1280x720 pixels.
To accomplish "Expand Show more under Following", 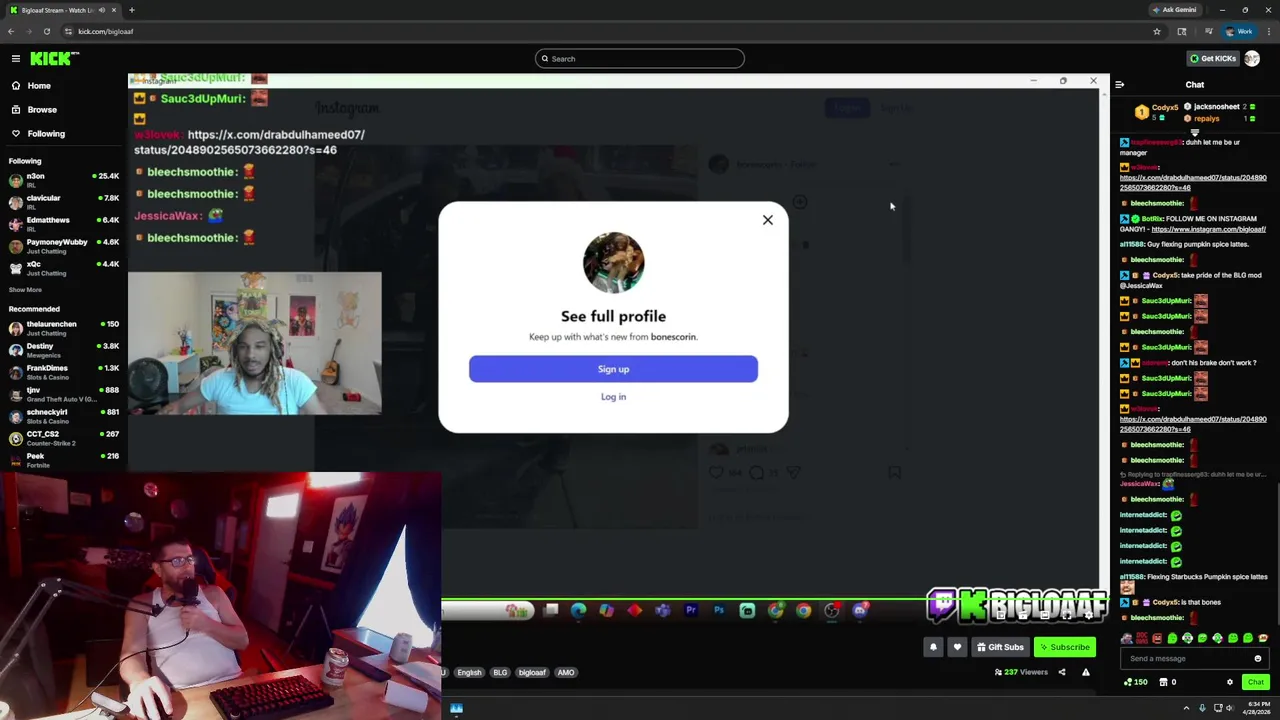I will [x=25, y=290].
